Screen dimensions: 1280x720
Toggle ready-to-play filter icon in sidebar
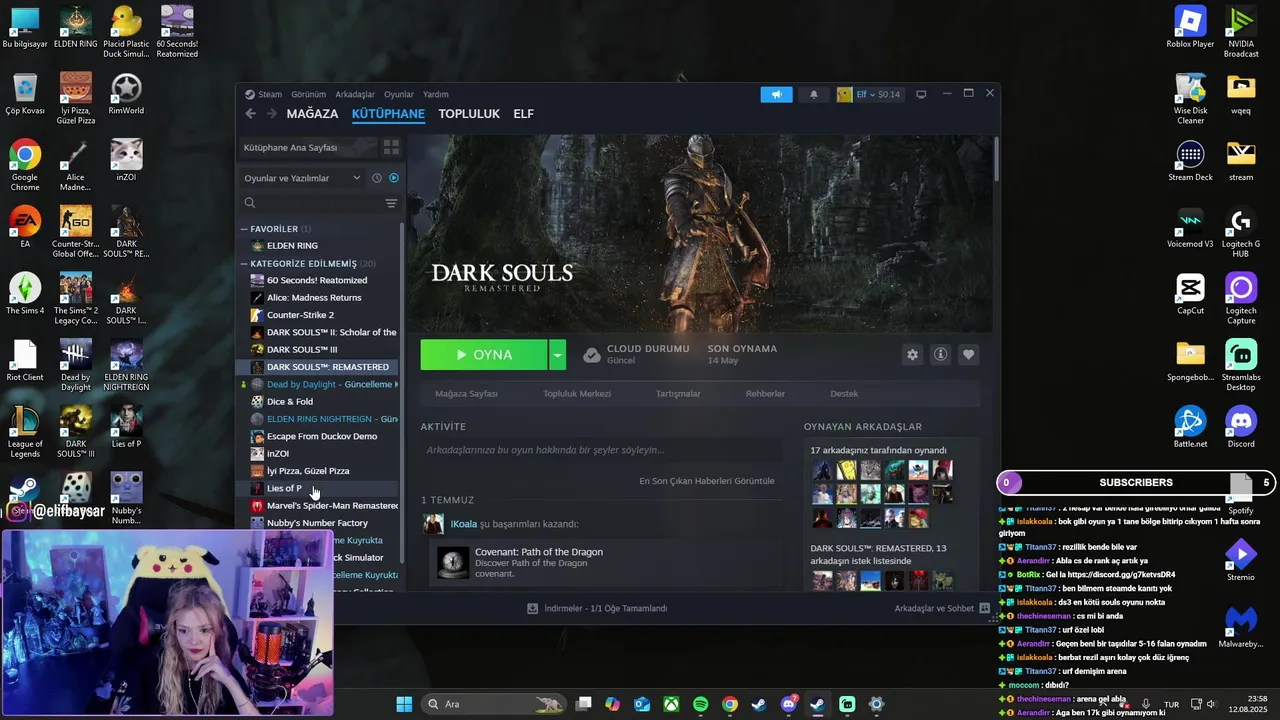coord(394,178)
